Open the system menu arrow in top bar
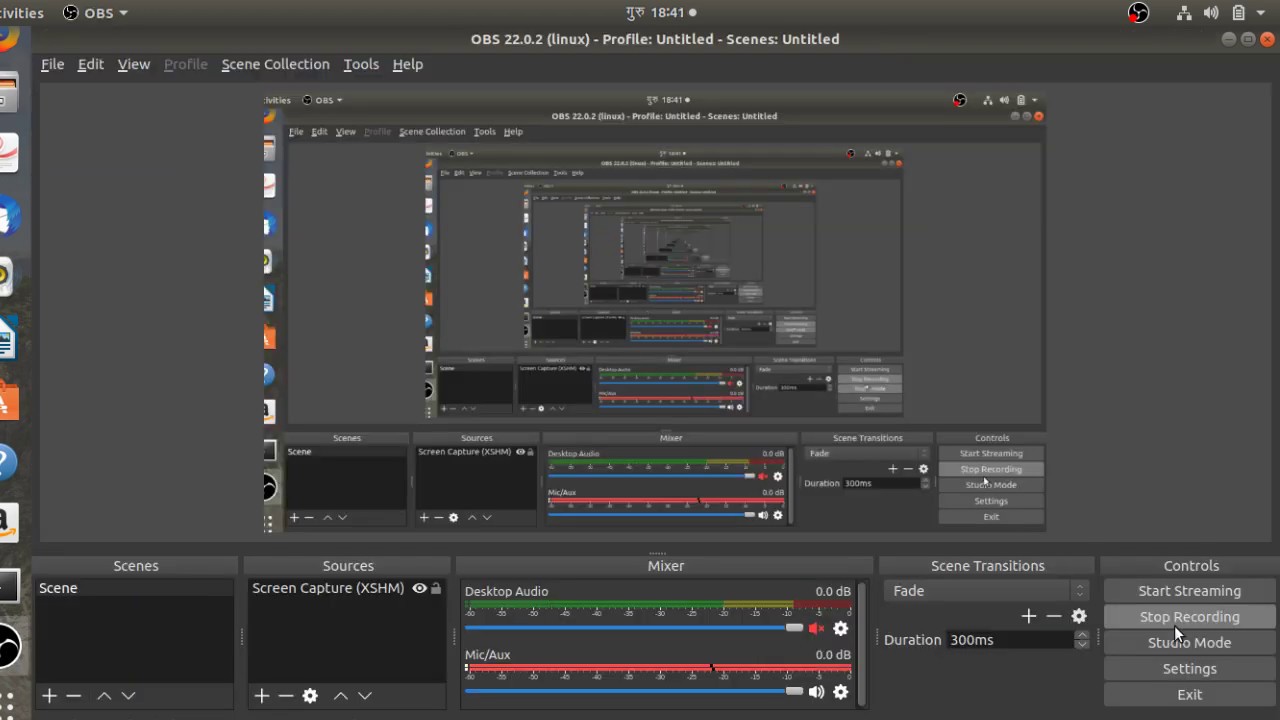Viewport: 1280px width, 720px height. coord(1259,13)
